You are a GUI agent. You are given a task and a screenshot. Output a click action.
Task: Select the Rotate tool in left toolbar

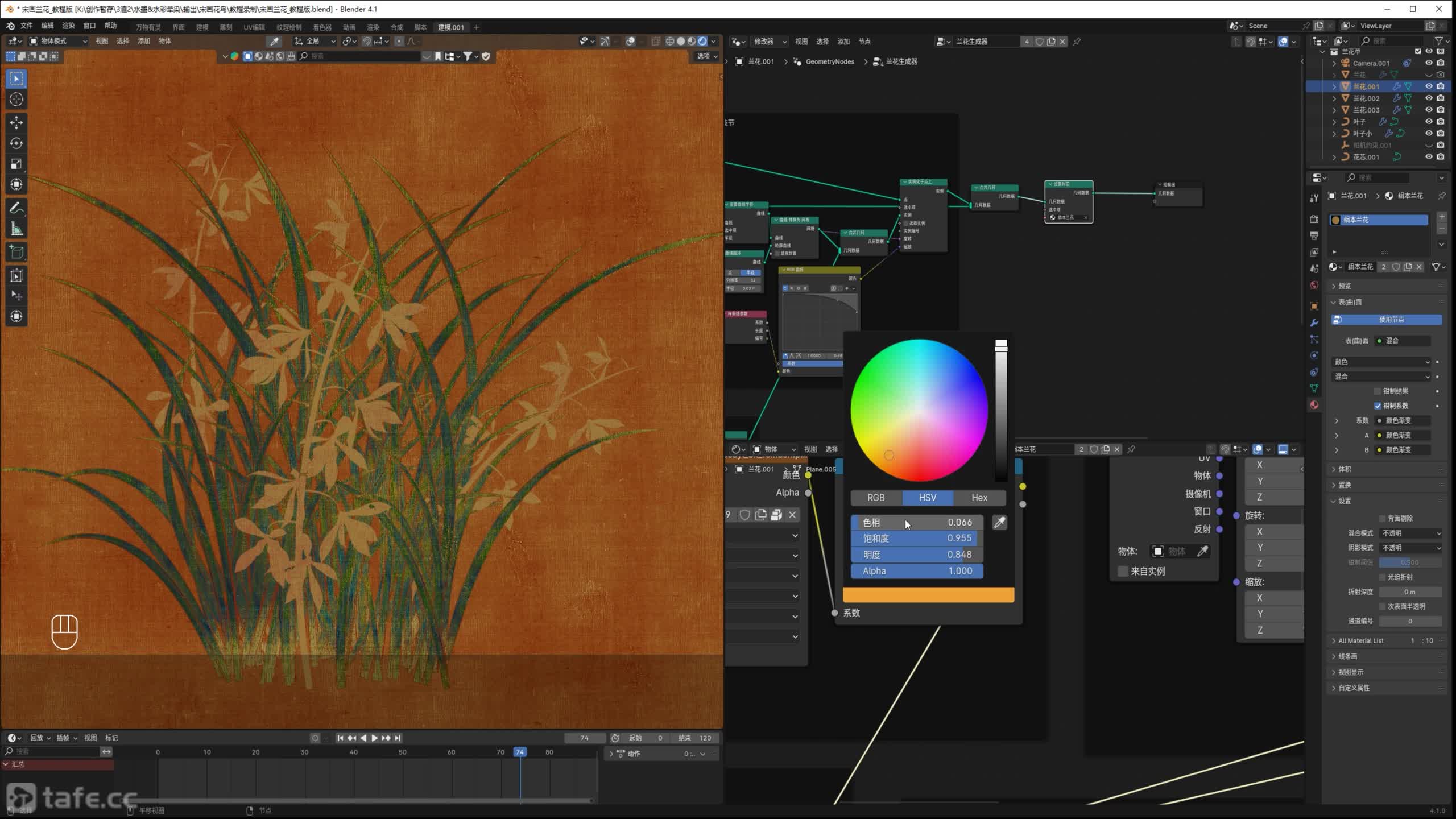(16, 143)
